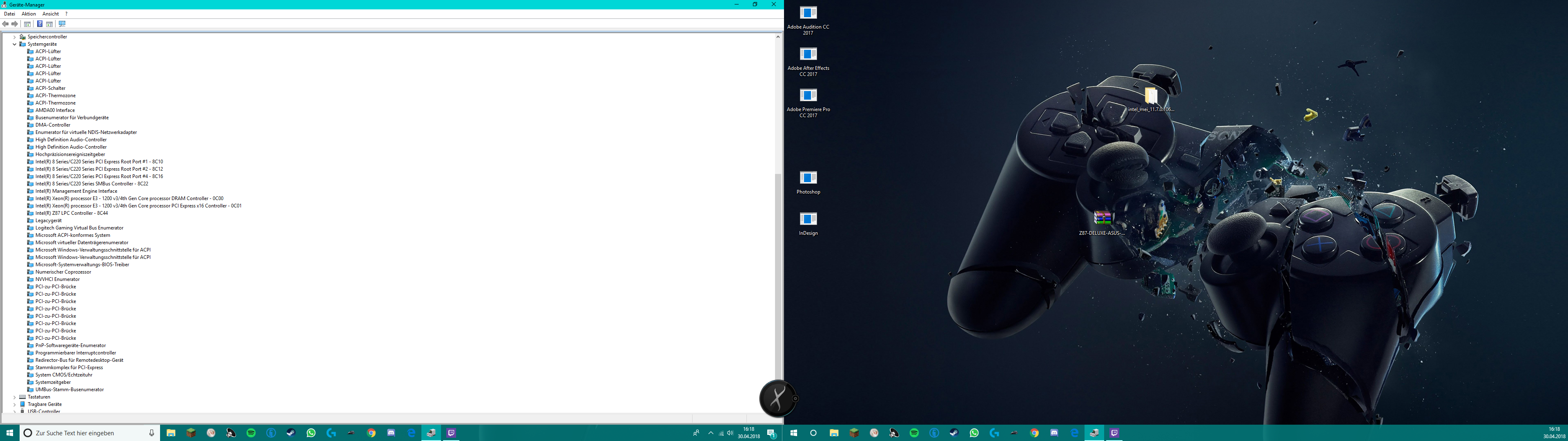Click the back arrow in the toolbar
1568x441 pixels.
5,24
